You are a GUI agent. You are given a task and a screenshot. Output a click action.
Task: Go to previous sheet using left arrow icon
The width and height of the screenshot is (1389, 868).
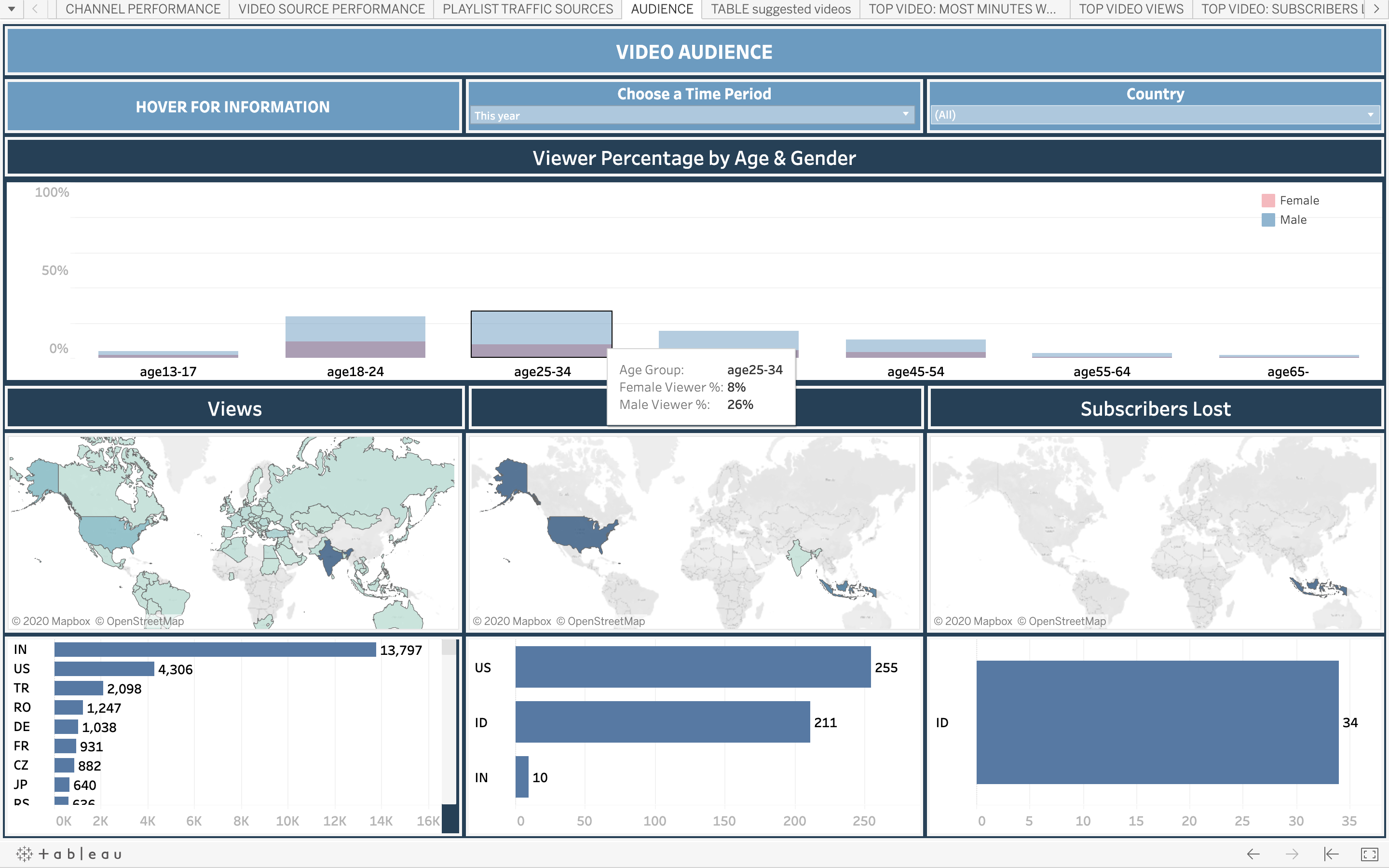click(1253, 854)
